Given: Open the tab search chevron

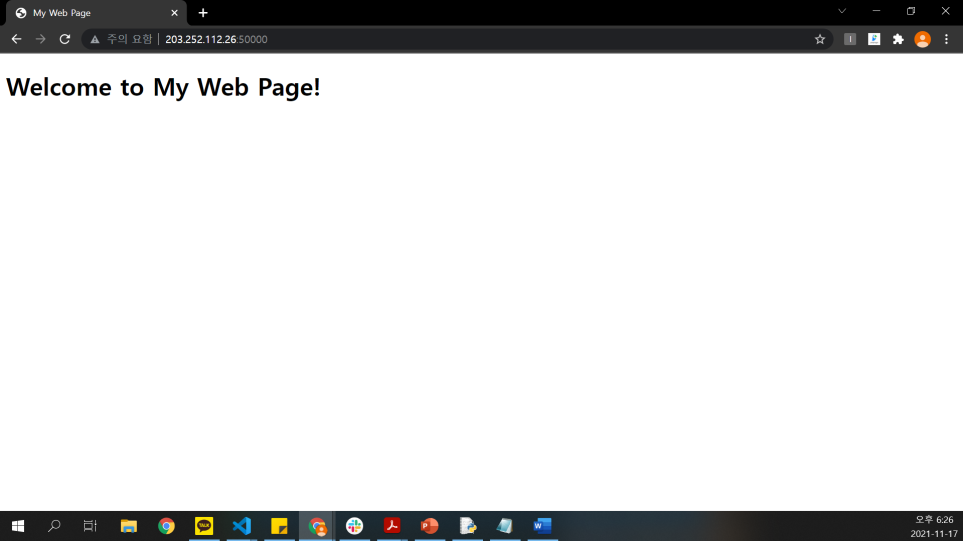Looking at the screenshot, I should tap(842, 11).
